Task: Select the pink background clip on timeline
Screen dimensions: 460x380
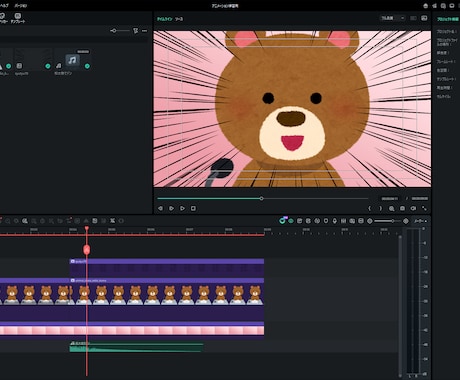Action: pos(132,330)
